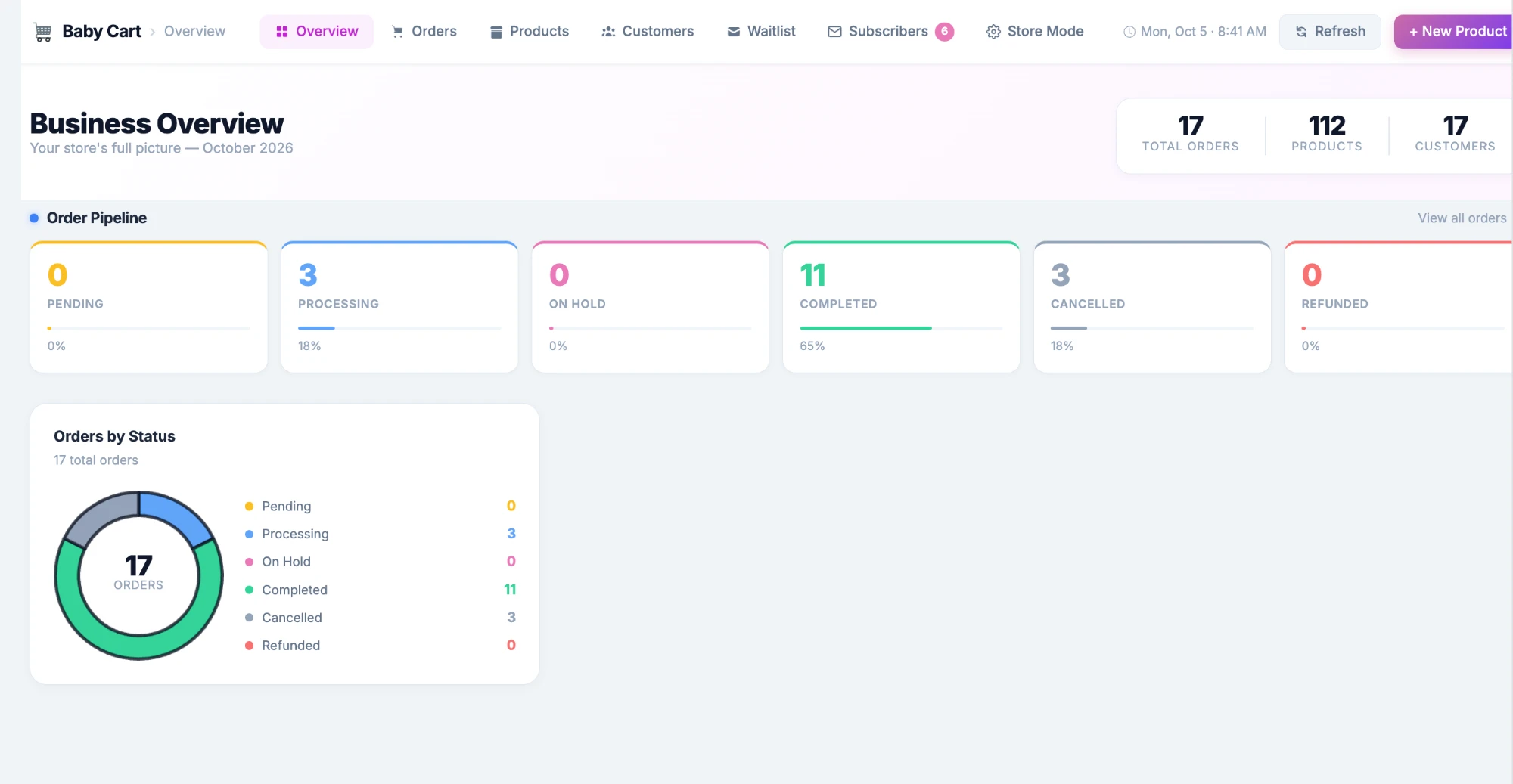Click the Processing legend row label

pyautogui.click(x=295, y=534)
